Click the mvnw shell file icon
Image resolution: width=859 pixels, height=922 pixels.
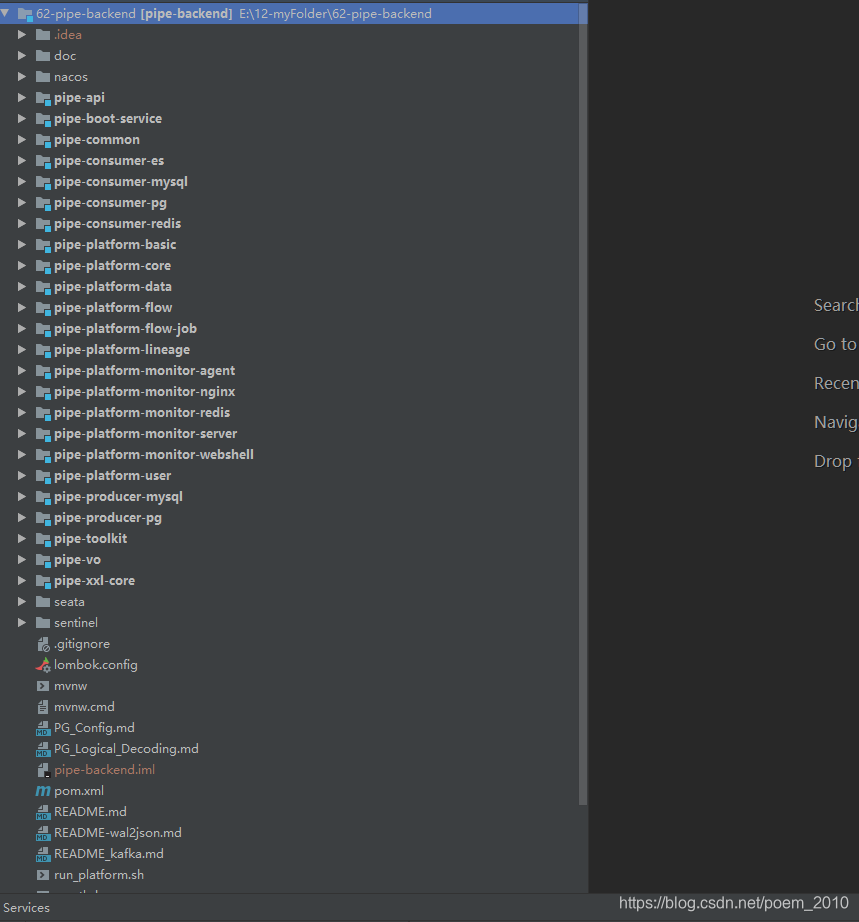tap(43, 686)
